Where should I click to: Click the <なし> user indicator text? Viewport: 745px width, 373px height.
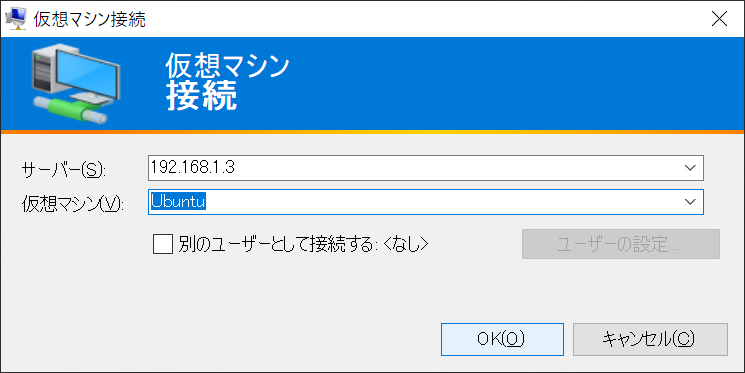coord(405,244)
